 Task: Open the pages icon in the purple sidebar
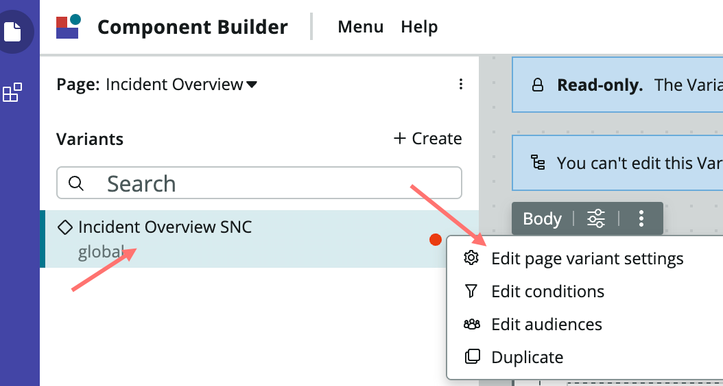[x=12, y=32]
